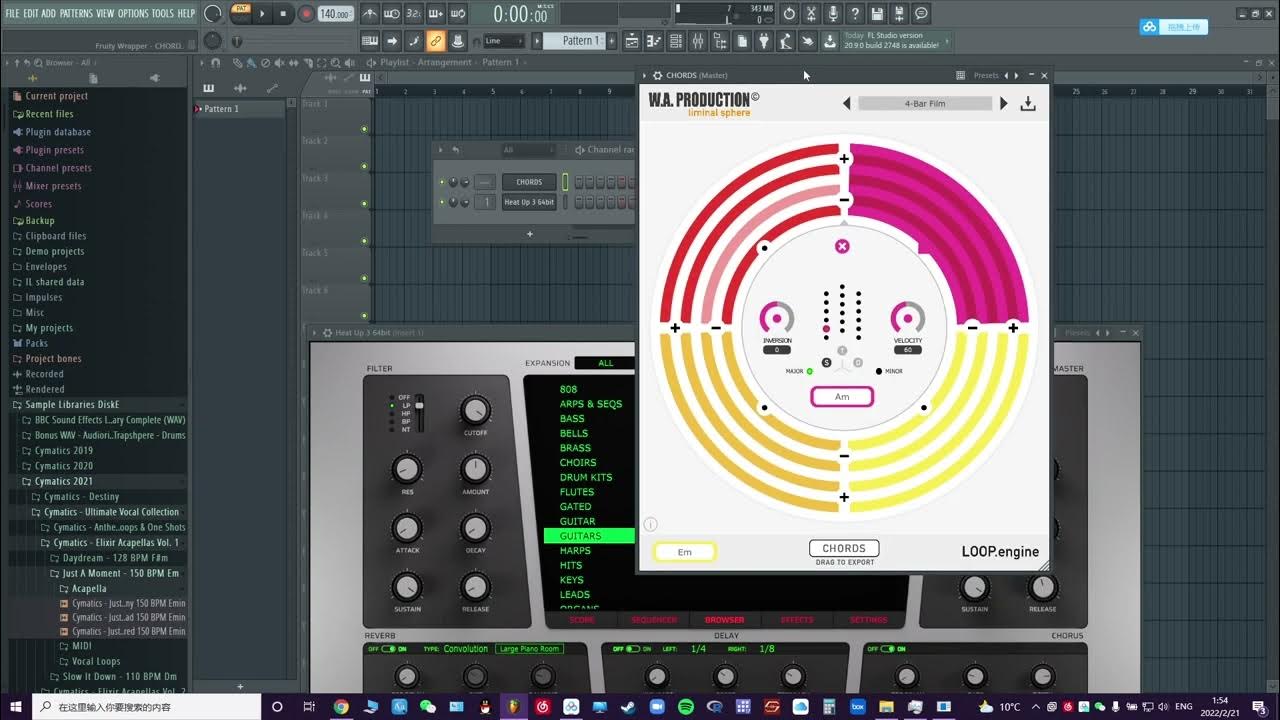Toggle the Reverb OFF/ON switch

[x=386, y=649]
